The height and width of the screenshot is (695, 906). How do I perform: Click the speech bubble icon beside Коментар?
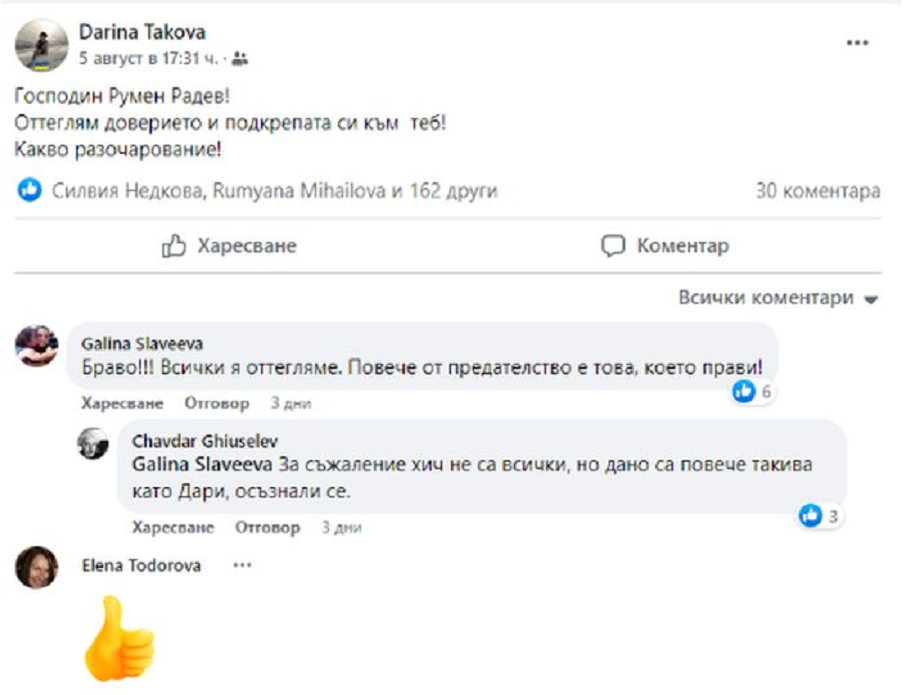(x=612, y=245)
